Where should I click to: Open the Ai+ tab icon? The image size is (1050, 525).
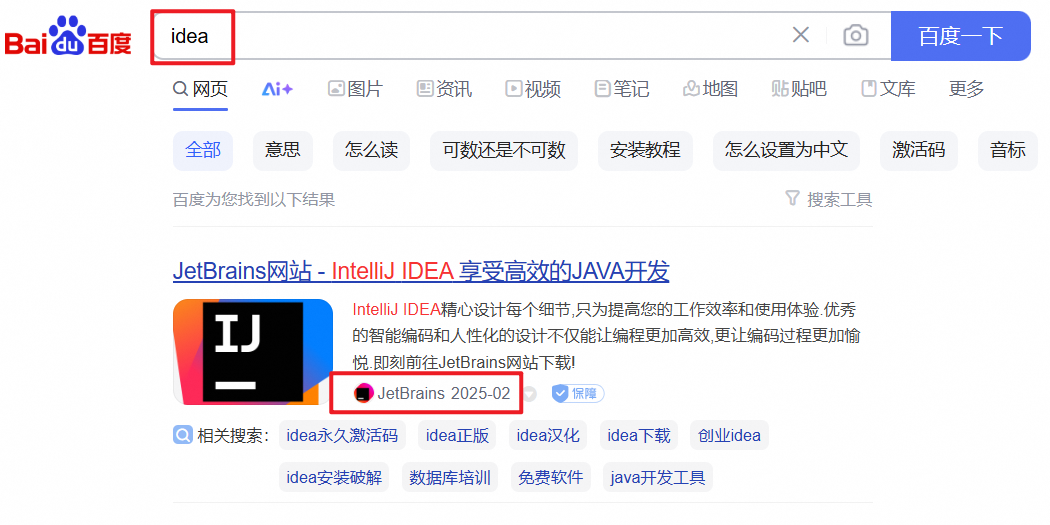pyautogui.click(x=277, y=88)
